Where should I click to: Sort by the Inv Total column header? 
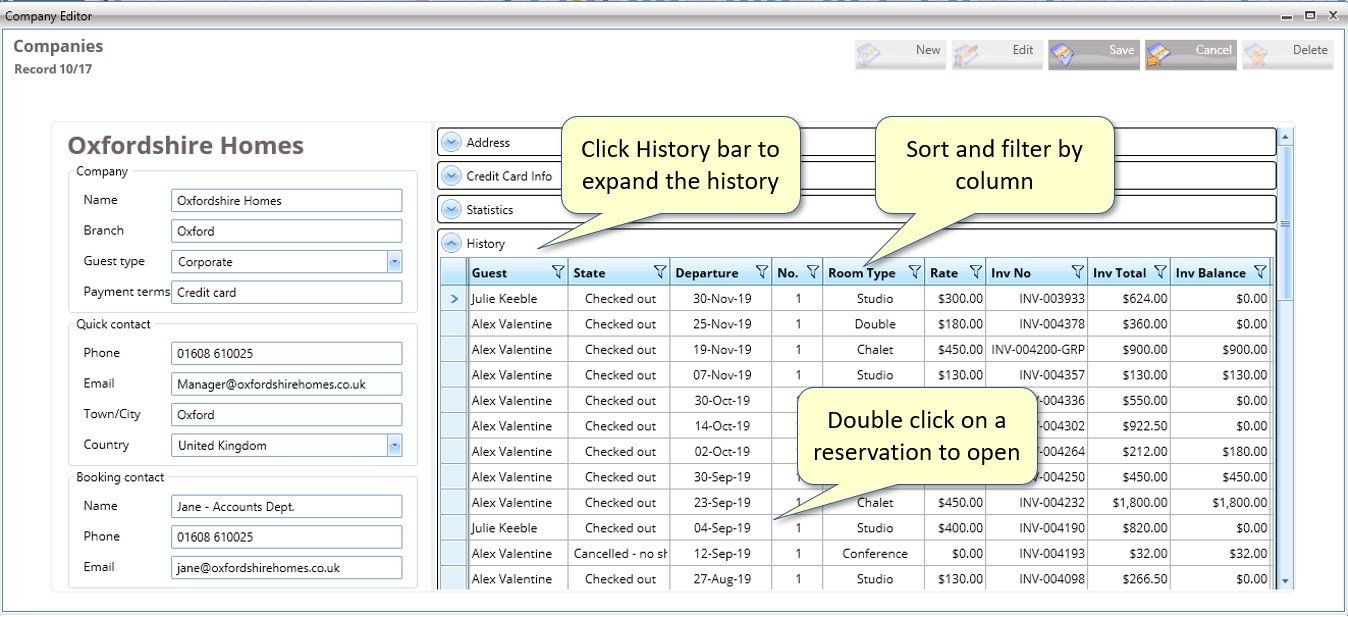click(1119, 273)
